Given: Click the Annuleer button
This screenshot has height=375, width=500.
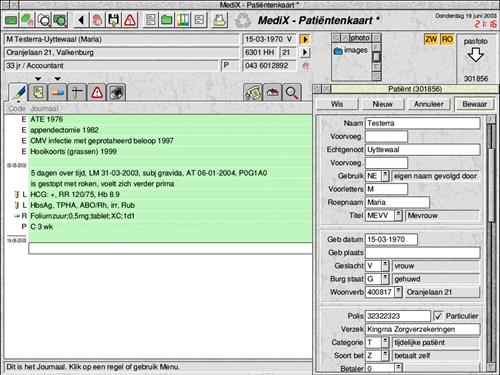Looking at the screenshot, I should (429, 104).
